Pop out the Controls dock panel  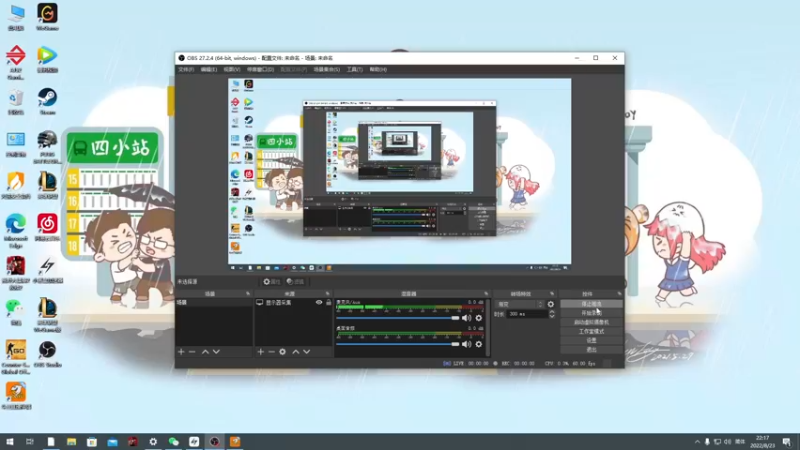(619, 294)
